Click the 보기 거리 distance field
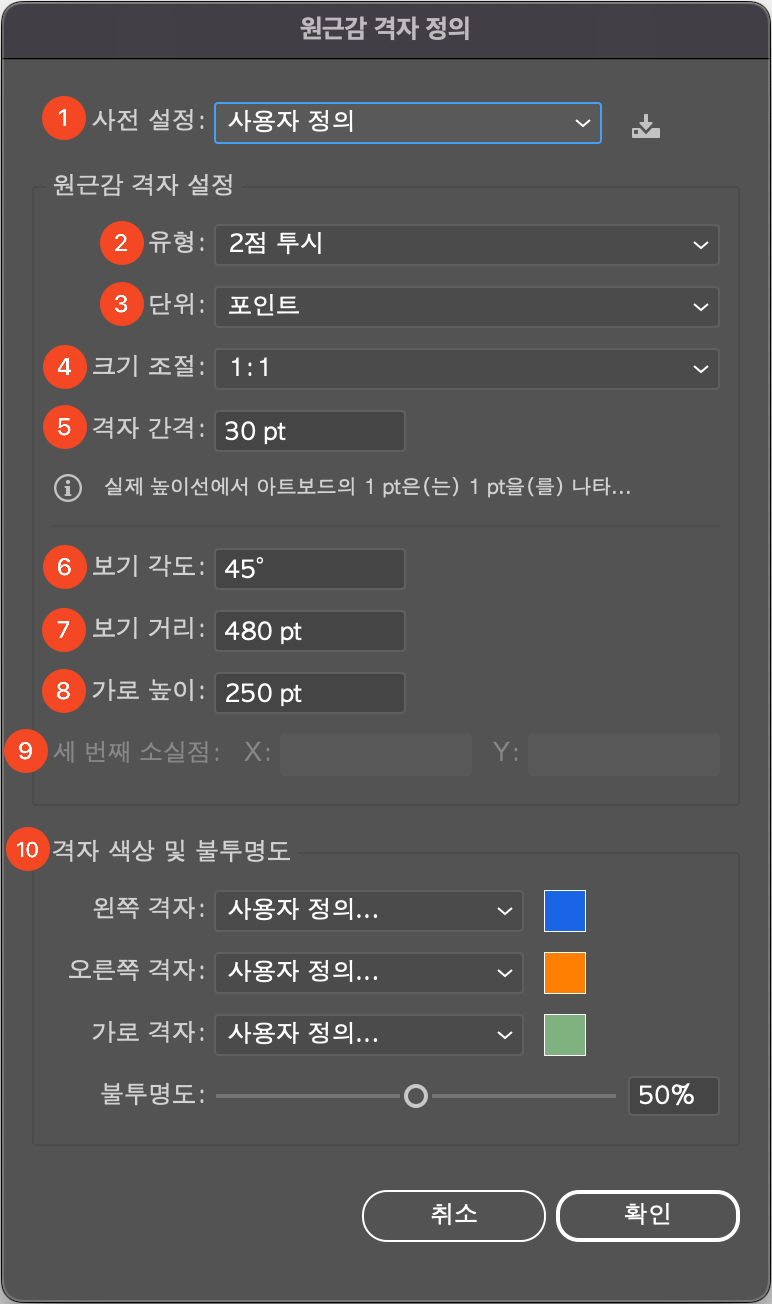Image resolution: width=772 pixels, height=1304 pixels. [309, 631]
